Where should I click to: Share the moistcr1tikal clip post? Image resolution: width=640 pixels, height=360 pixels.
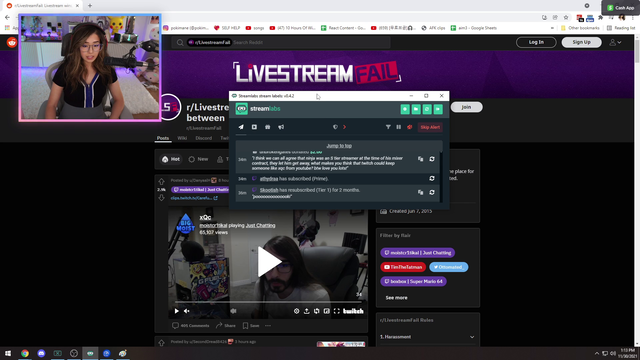226,326
